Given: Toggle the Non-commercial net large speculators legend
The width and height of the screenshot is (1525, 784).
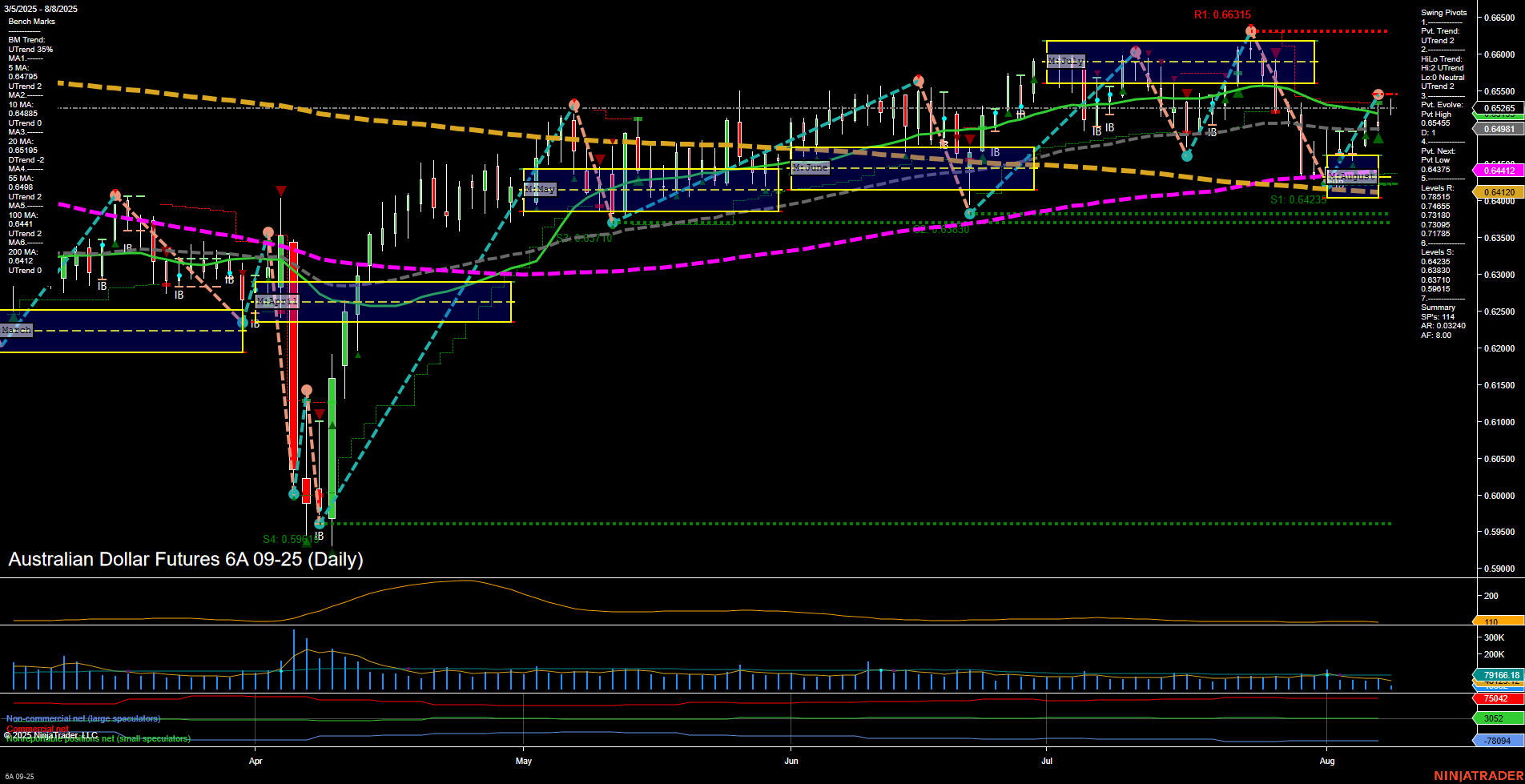Looking at the screenshot, I should 83,718.
